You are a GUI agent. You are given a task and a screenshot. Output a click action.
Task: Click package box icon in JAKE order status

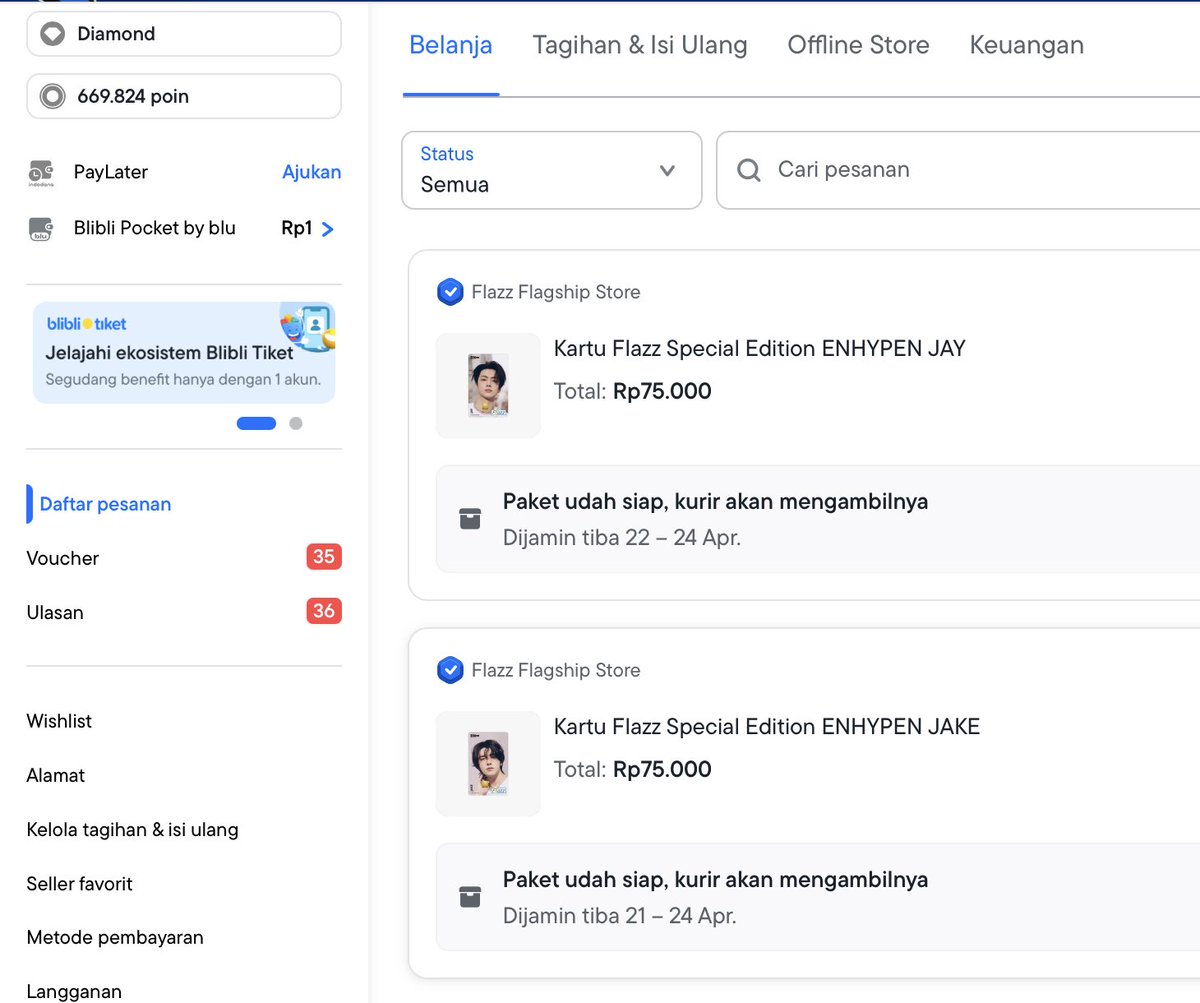(x=470, y=897)
